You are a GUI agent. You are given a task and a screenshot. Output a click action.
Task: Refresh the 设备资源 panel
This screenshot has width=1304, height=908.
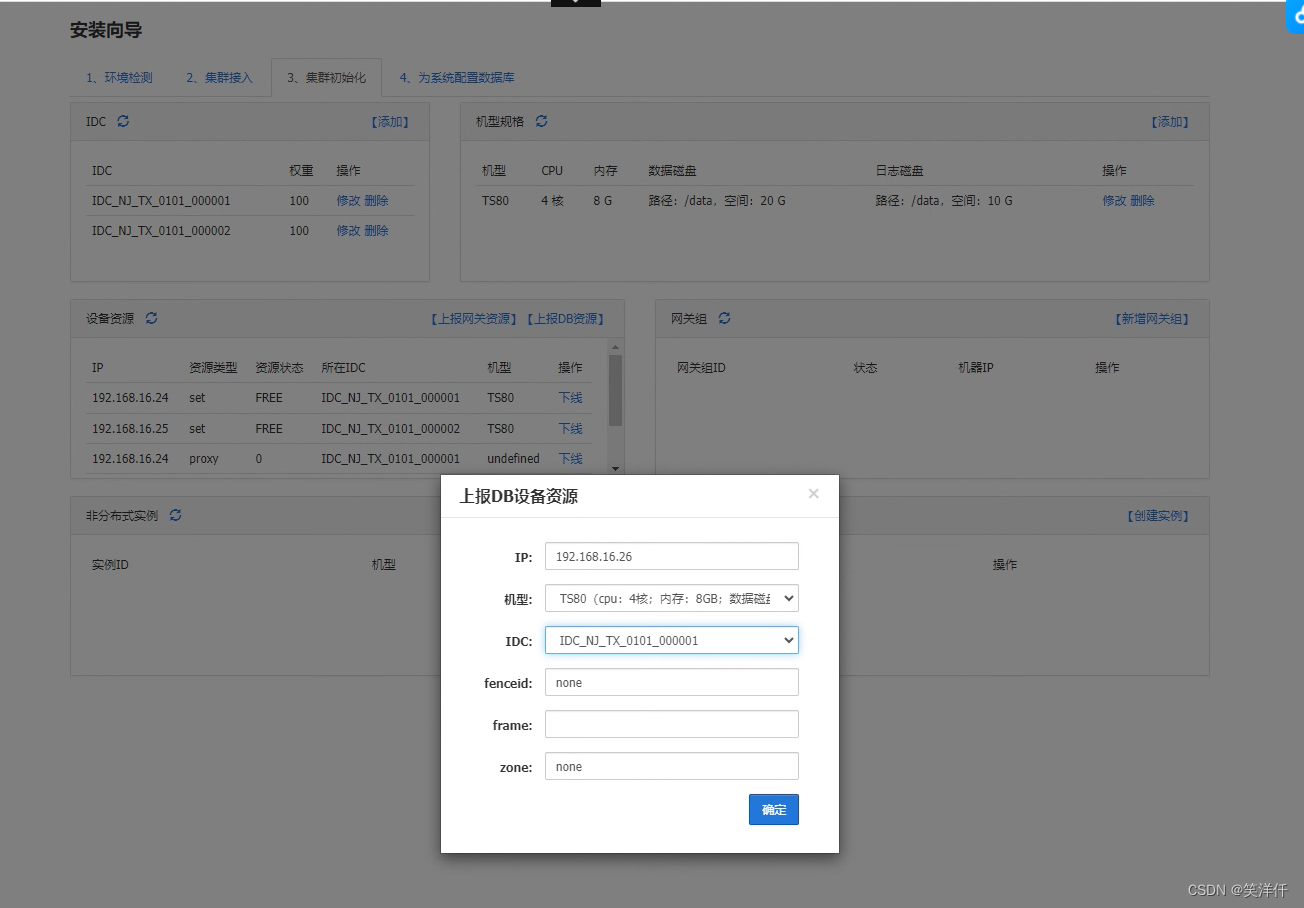click(x=152, y=318)
